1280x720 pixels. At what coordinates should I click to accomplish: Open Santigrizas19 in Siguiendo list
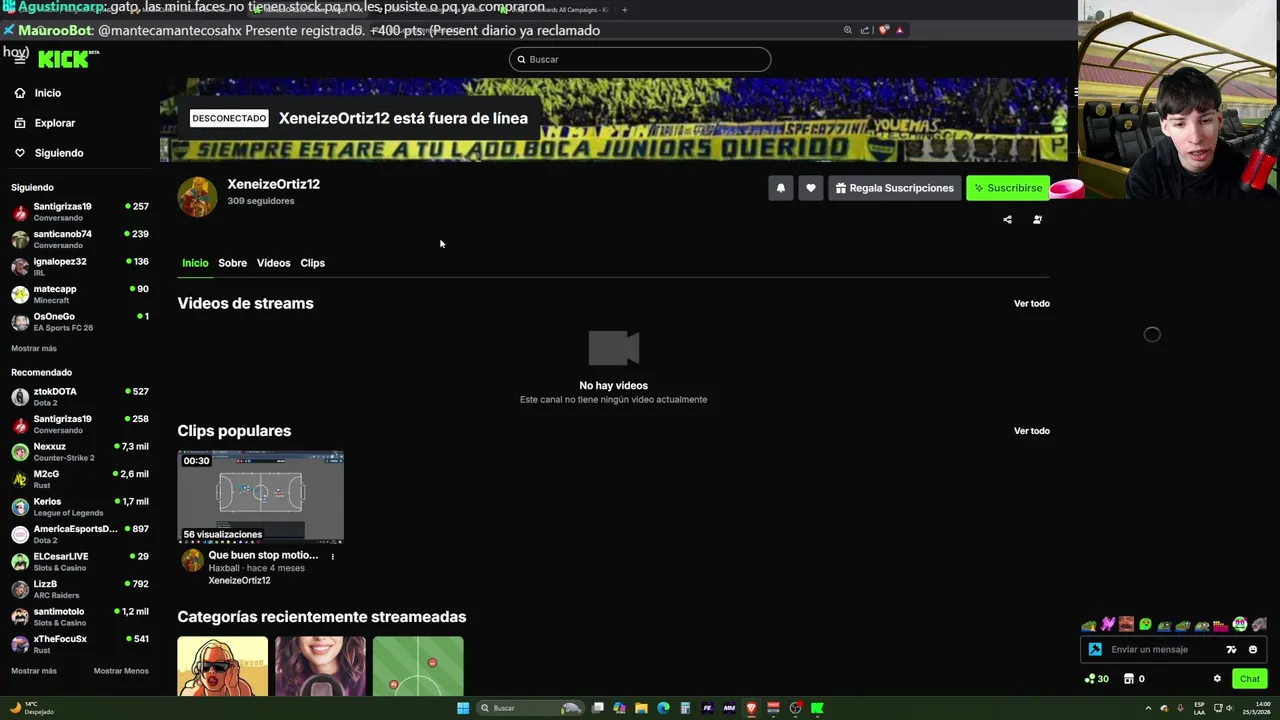(x=80, y=212)
